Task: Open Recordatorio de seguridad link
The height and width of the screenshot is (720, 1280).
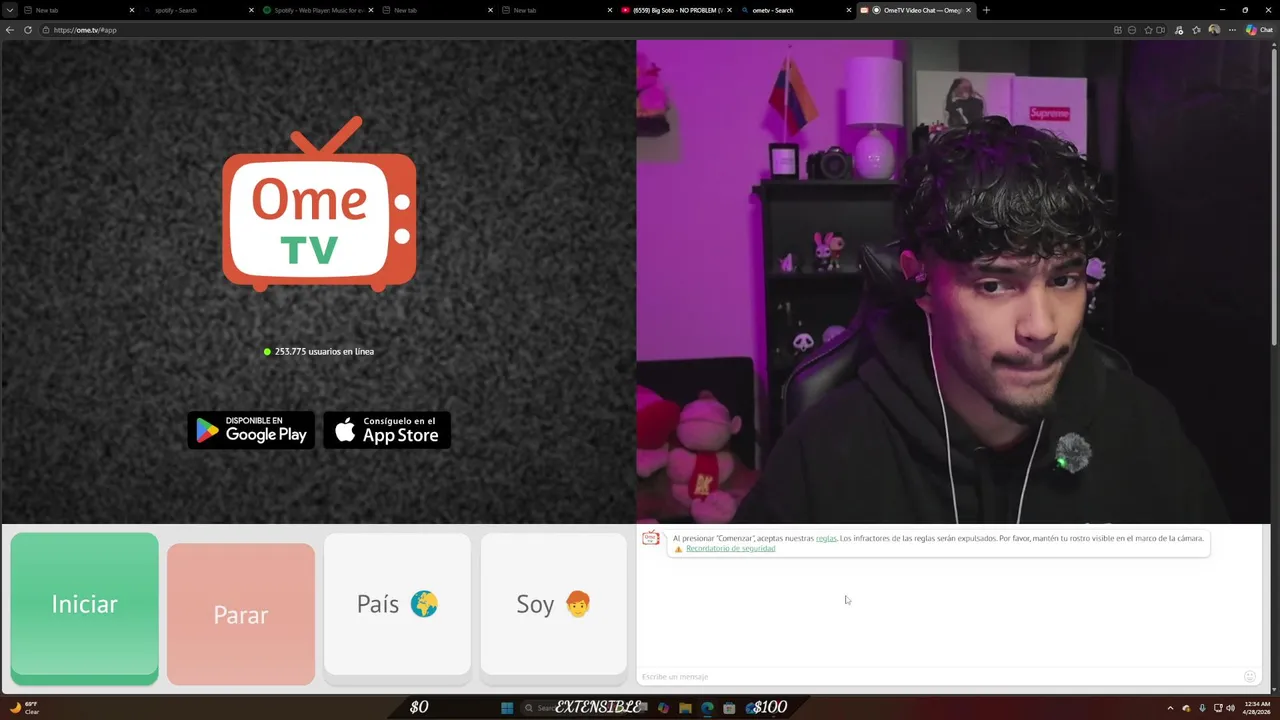Action: pos(730,548)
